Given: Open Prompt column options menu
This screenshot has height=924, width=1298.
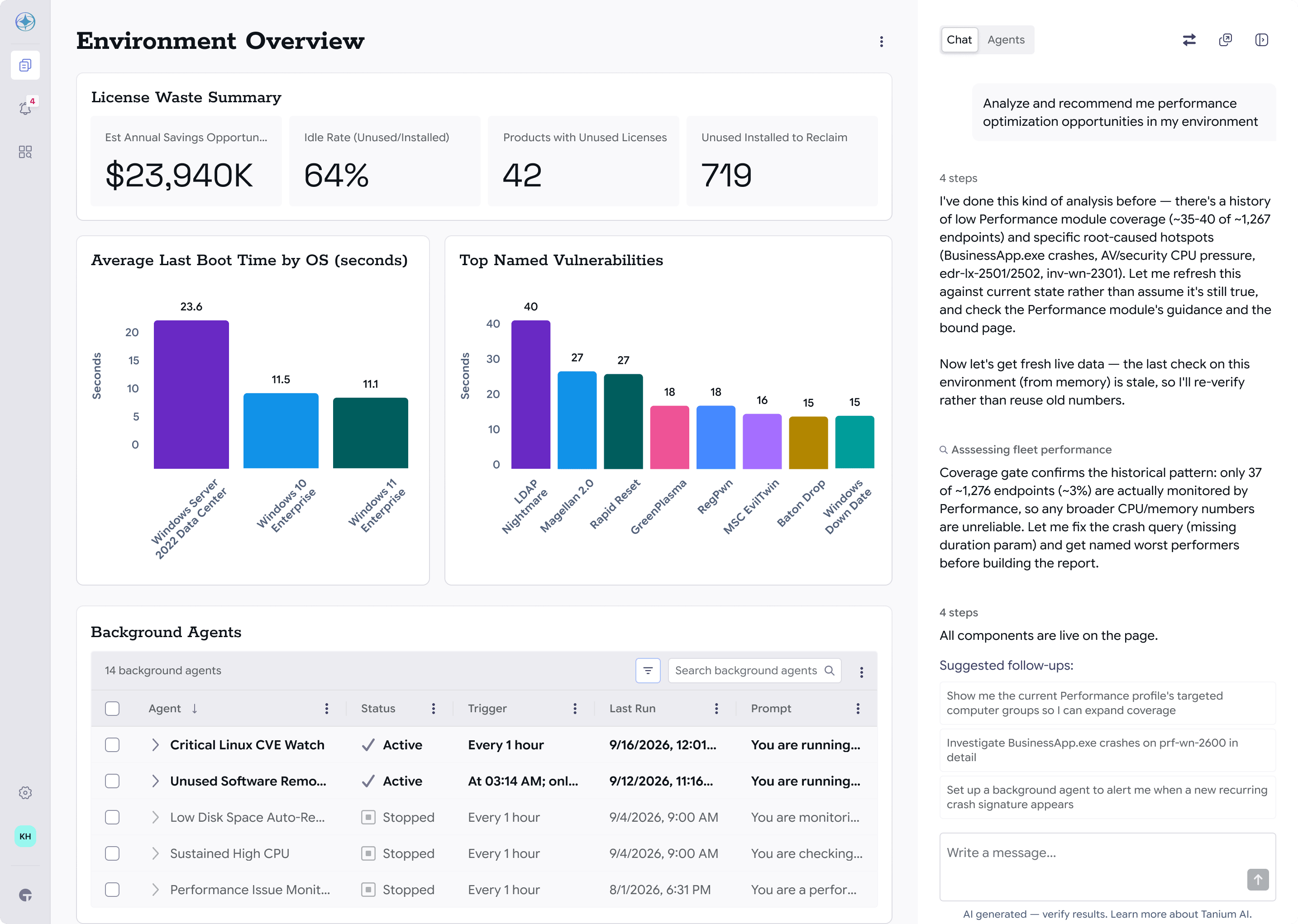Looking at the screenshot, I should pos(858,708).
